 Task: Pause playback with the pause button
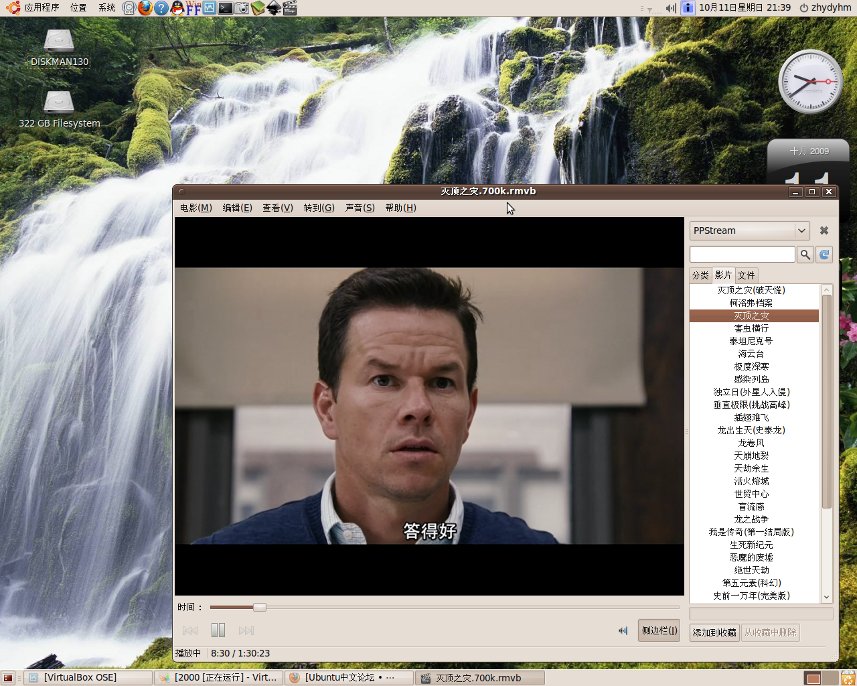pos(218,630)
